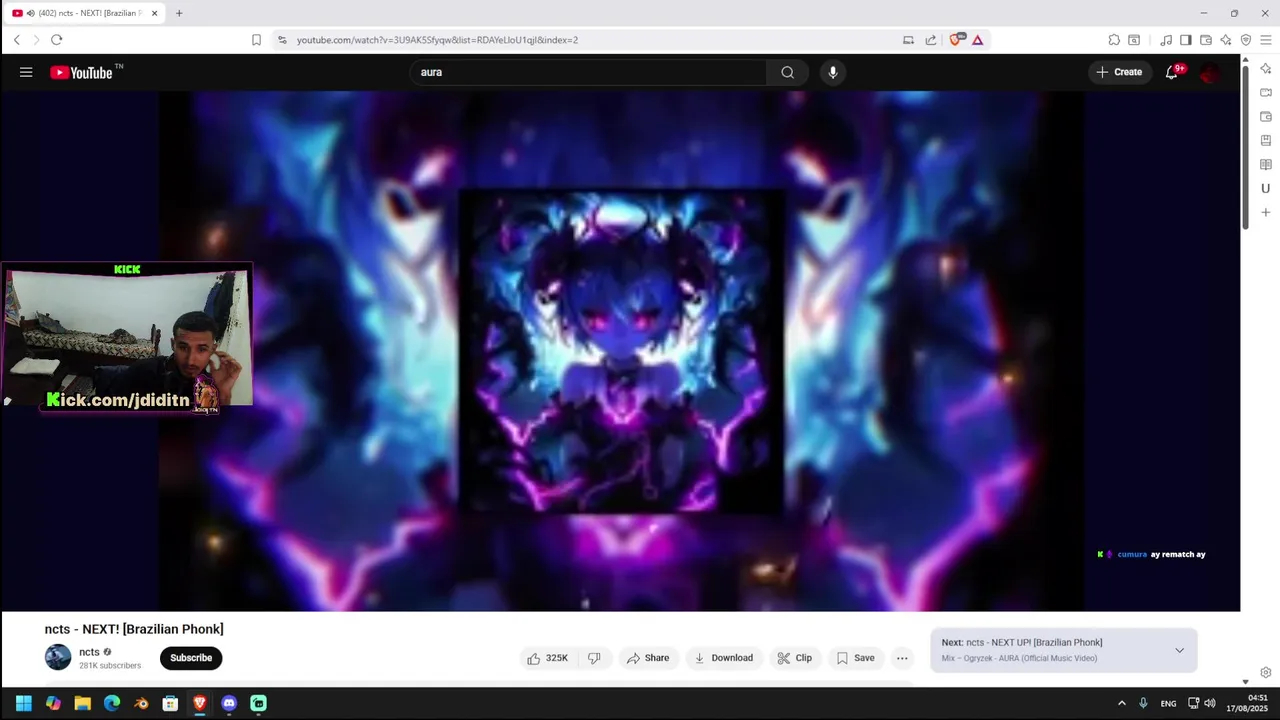Click the search magnifier button
1280x720 pixels.
(788, 72)
